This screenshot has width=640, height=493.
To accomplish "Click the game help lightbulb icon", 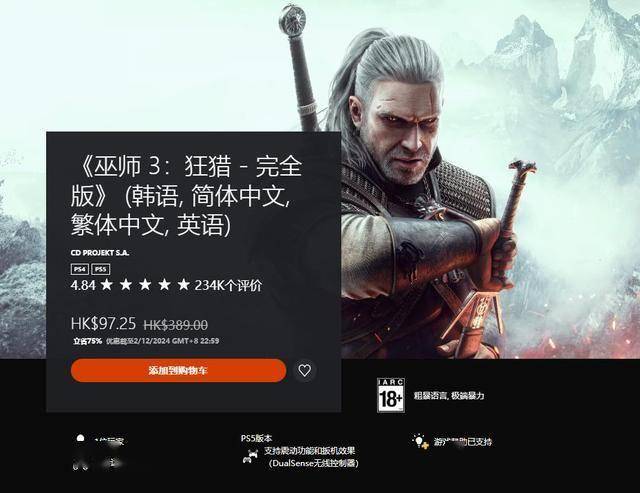I will pyautogui.click(x=420, y=442).
